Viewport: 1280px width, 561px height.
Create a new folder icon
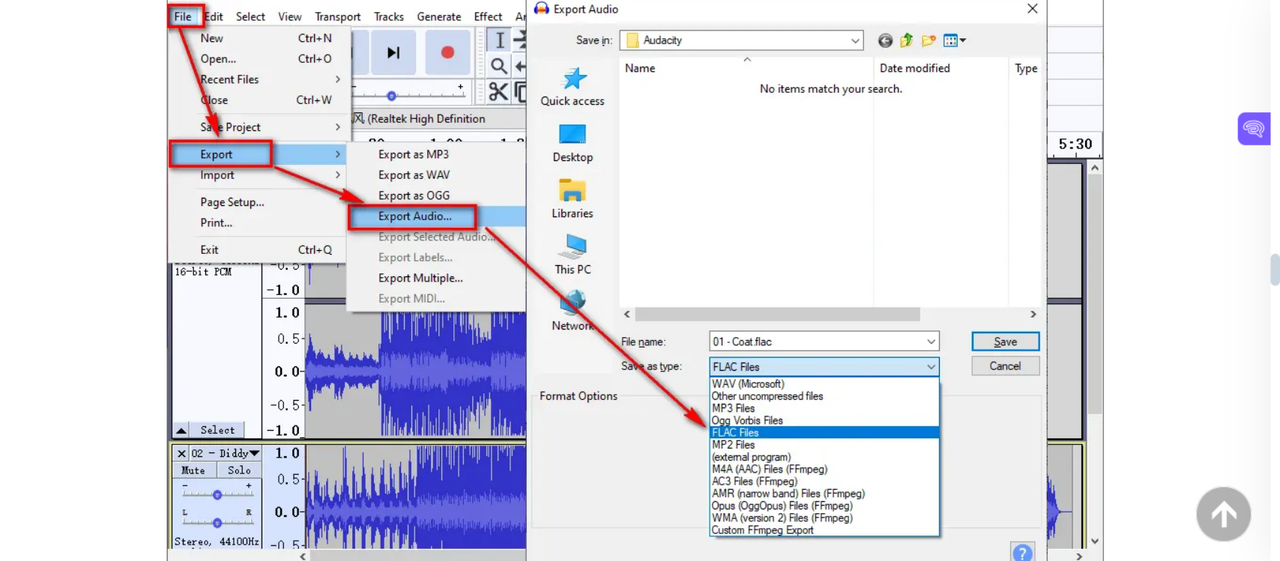click(929, 41)
